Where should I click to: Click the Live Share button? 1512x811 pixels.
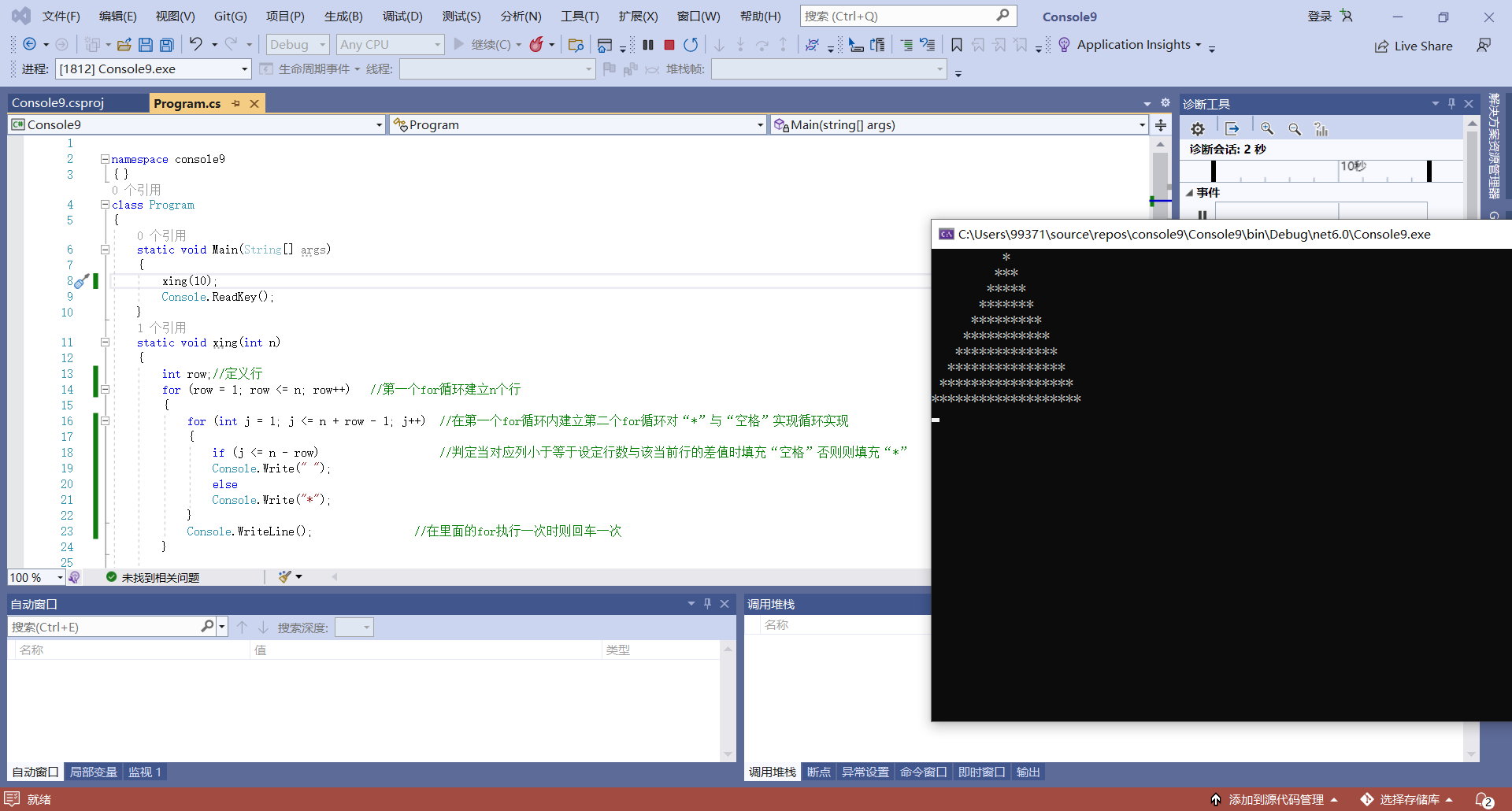1414,46
